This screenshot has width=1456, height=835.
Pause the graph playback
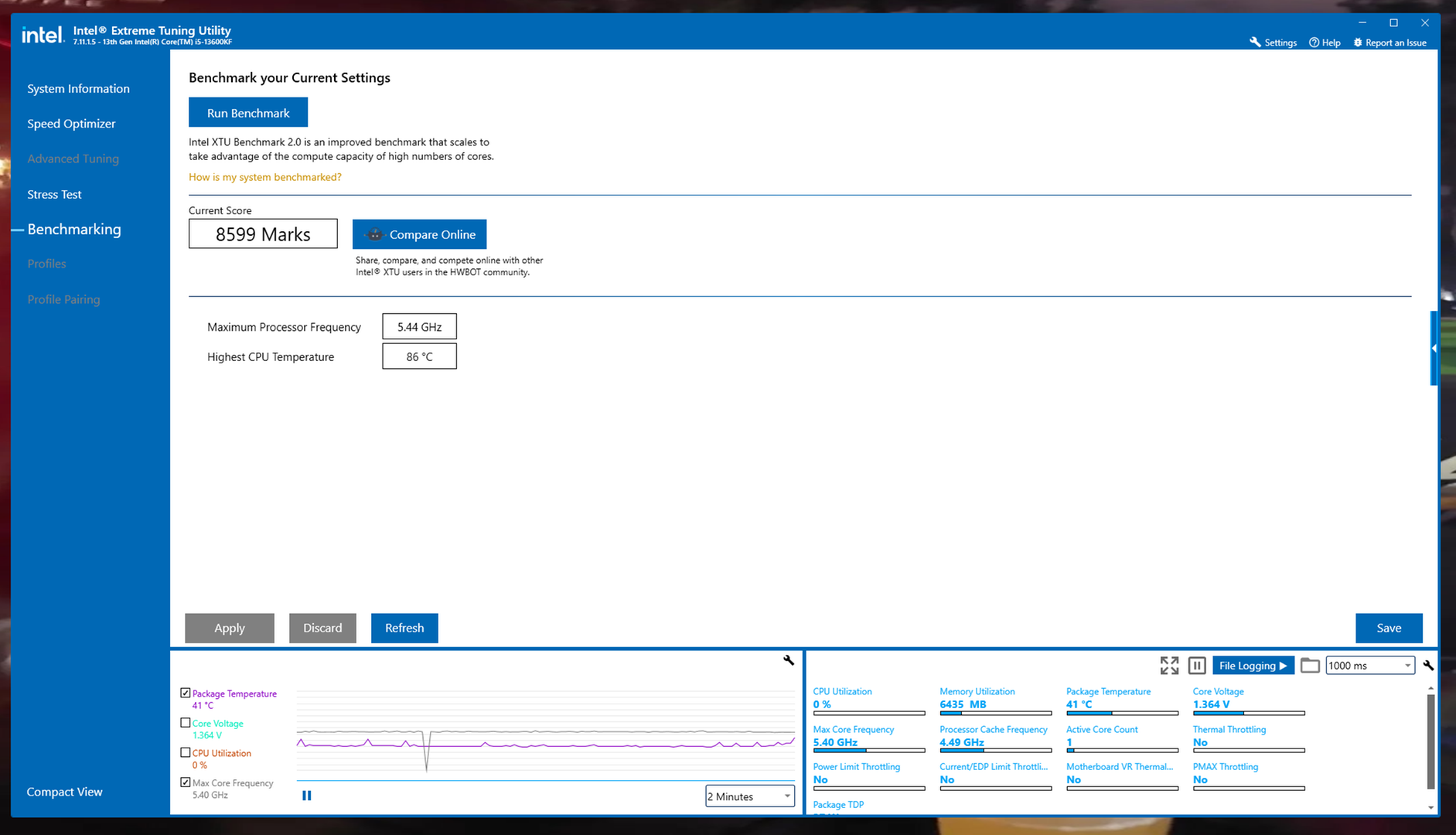(x=307, y=796)
